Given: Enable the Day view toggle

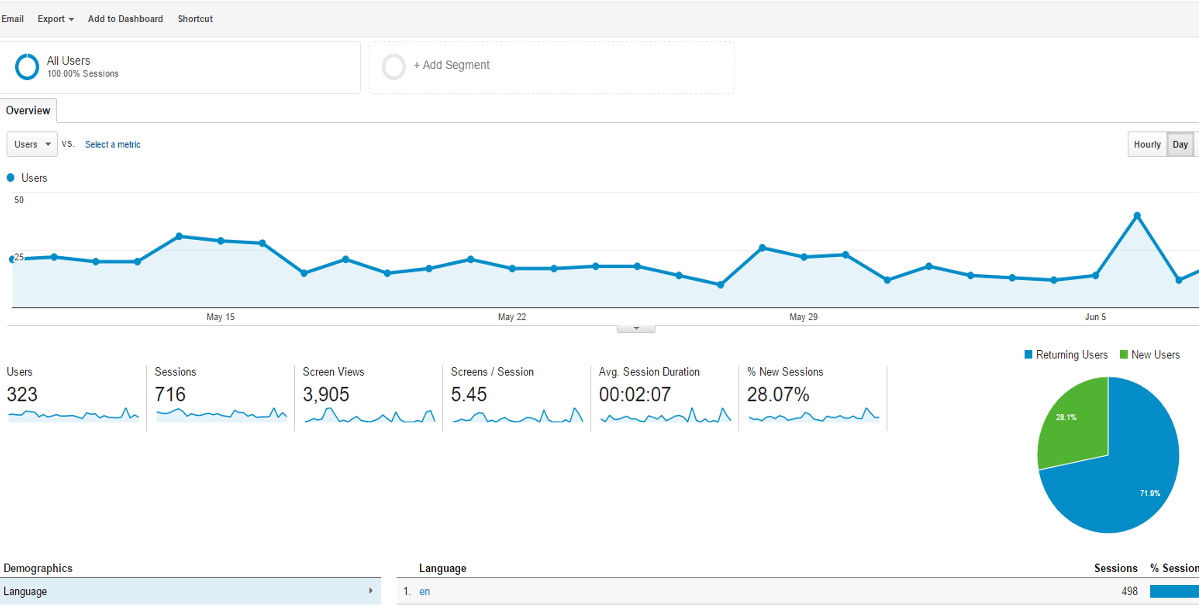Looking at the screenshot, I should tap(1180, 144).
